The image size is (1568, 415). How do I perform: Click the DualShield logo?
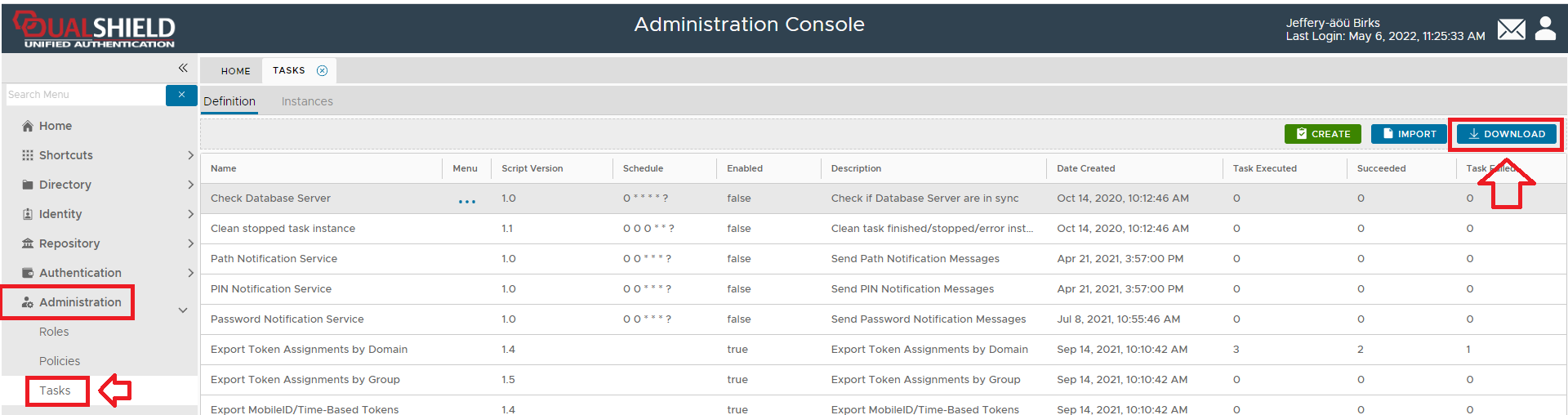pyautogui.click(x=95, y=30)
